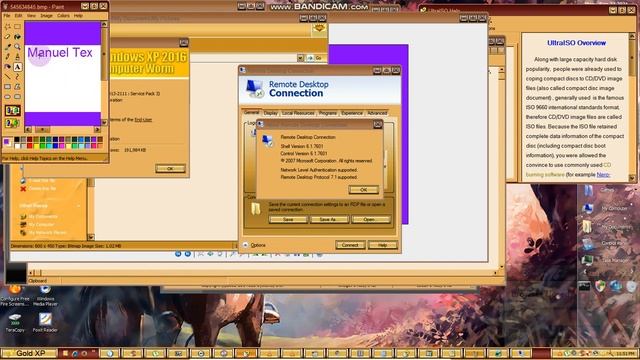
Task: Choose the Curve tool in Paint
Action: pyautogui.click(x=18, y=77)
